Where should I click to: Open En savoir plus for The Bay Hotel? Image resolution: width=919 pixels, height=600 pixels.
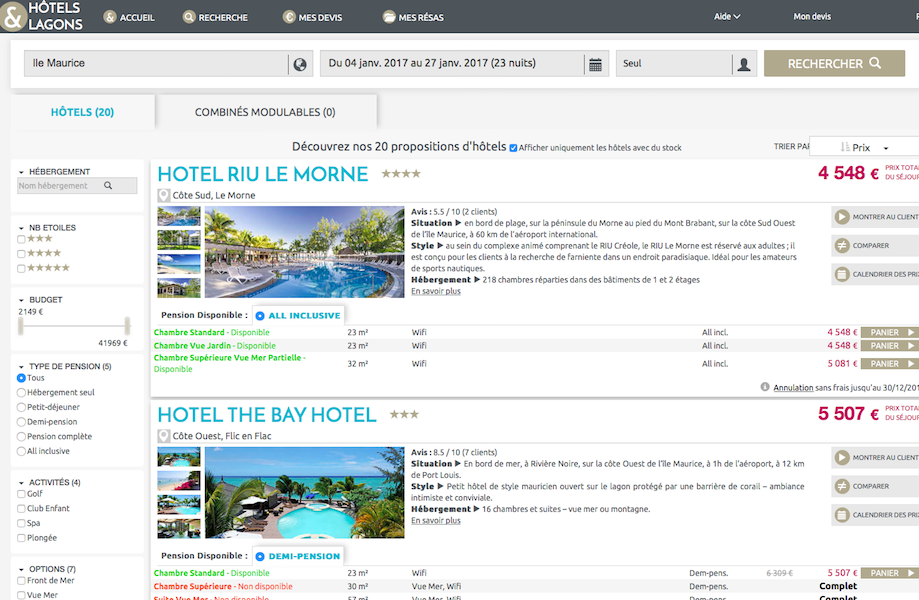435,520
